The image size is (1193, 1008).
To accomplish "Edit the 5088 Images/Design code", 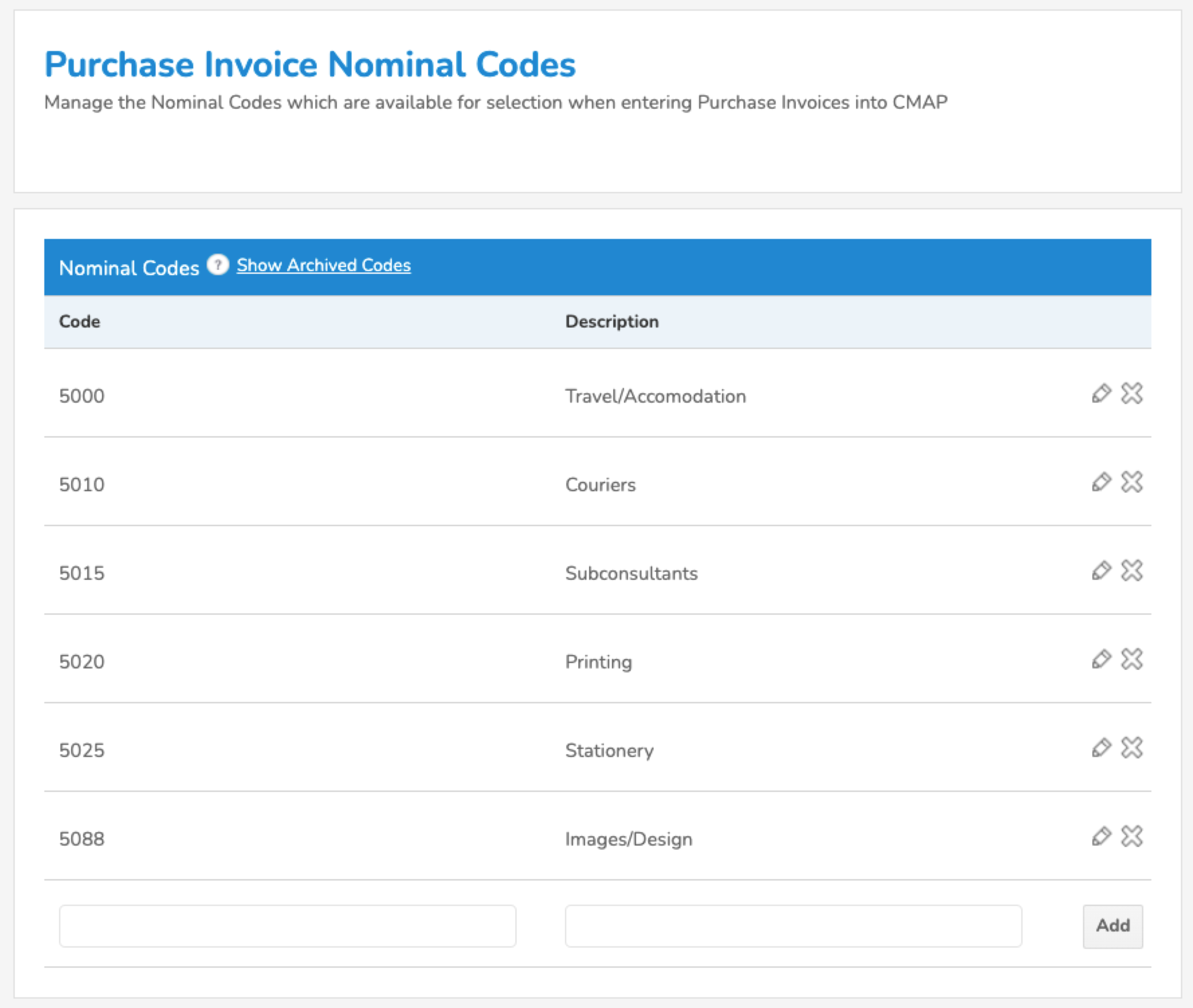I will click(x=1101, y=837).
